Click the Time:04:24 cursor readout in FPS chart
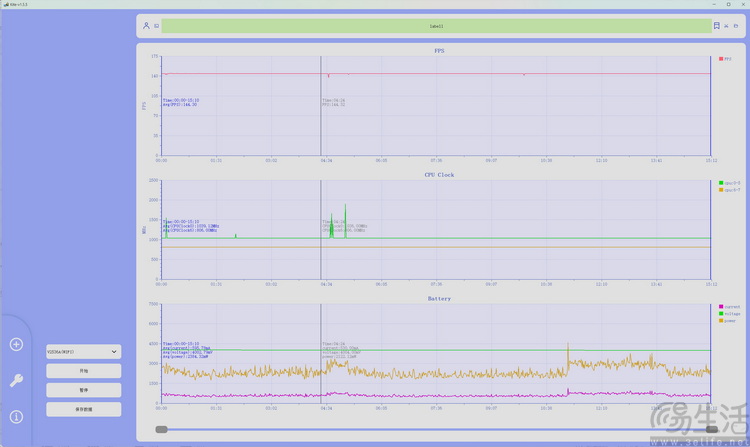 coord(333,100)
